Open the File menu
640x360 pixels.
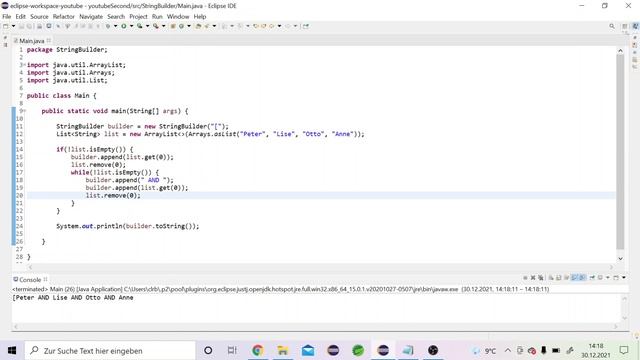coord(7,17)
